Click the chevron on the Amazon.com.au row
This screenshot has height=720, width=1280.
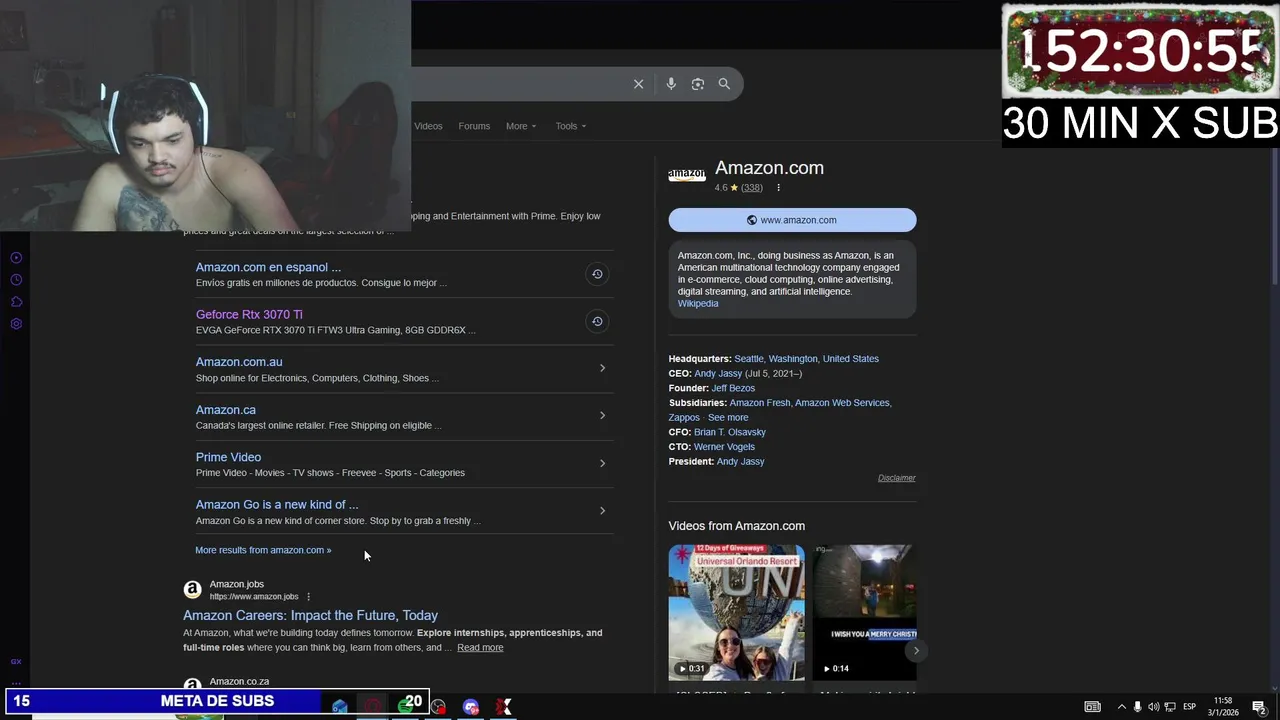coord(602,368)
